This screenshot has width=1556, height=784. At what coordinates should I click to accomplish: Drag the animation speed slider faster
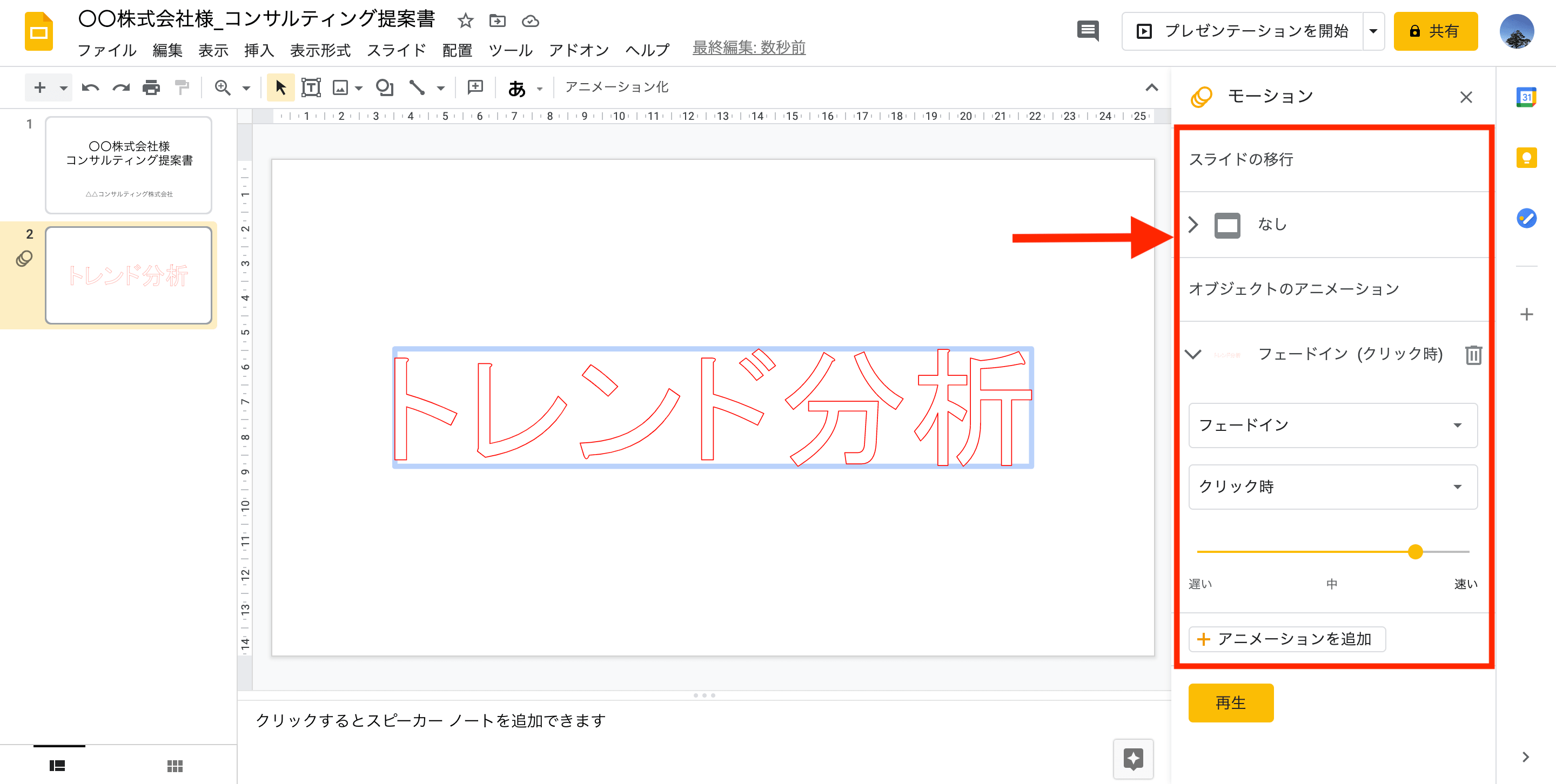[1414, 552]
